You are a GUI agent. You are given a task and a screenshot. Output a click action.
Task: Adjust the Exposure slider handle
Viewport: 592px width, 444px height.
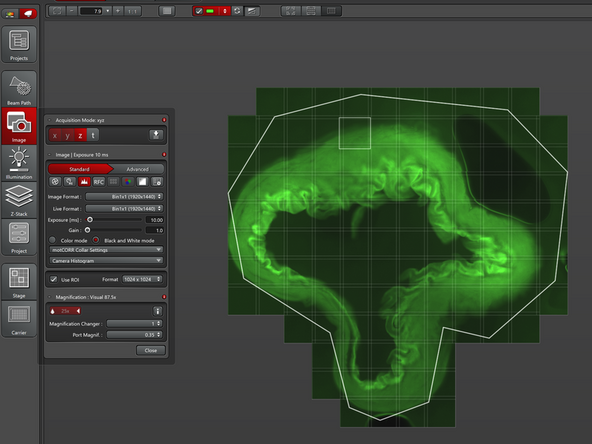90,219
